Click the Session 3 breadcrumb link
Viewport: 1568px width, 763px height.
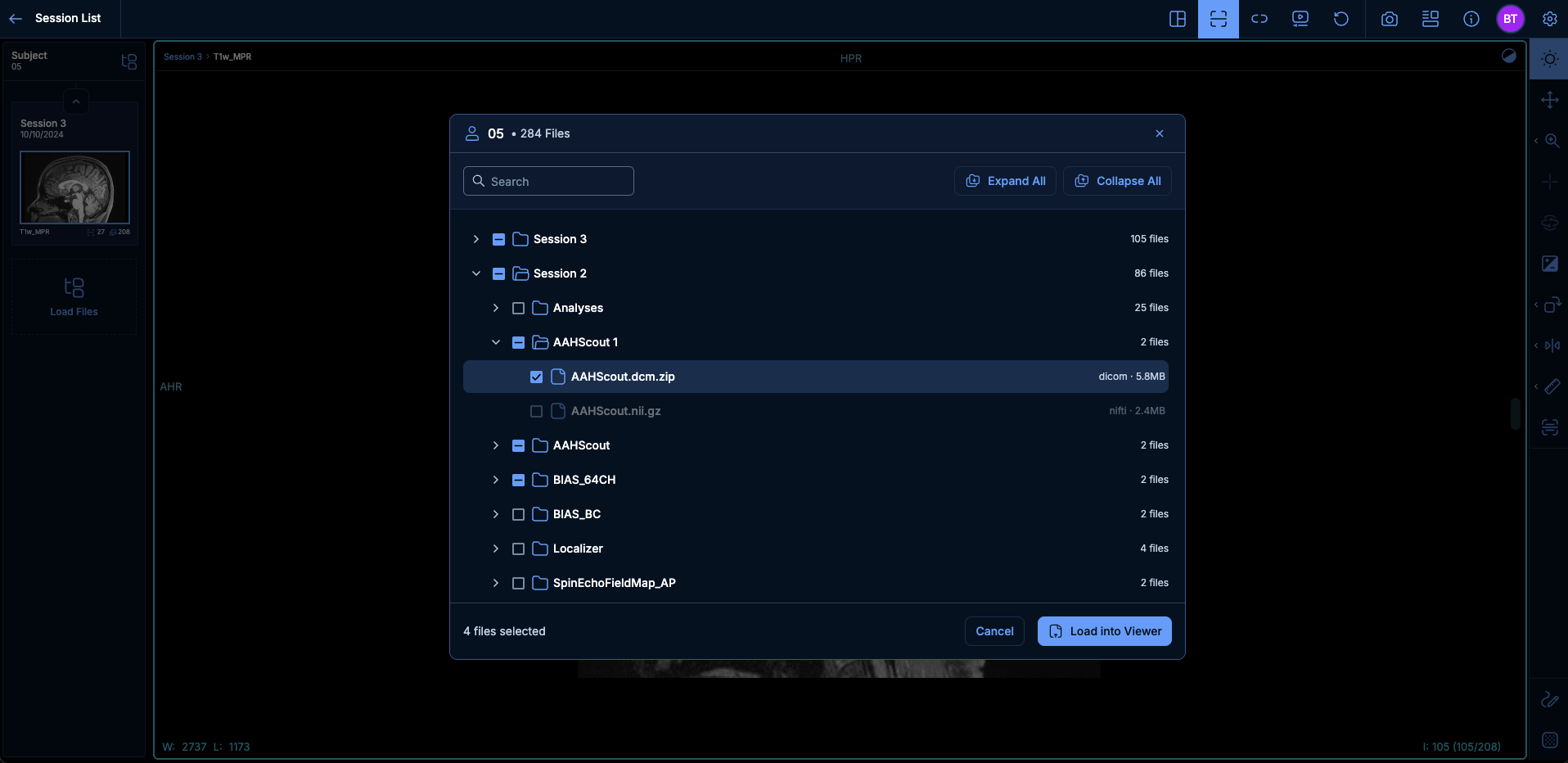182,56
